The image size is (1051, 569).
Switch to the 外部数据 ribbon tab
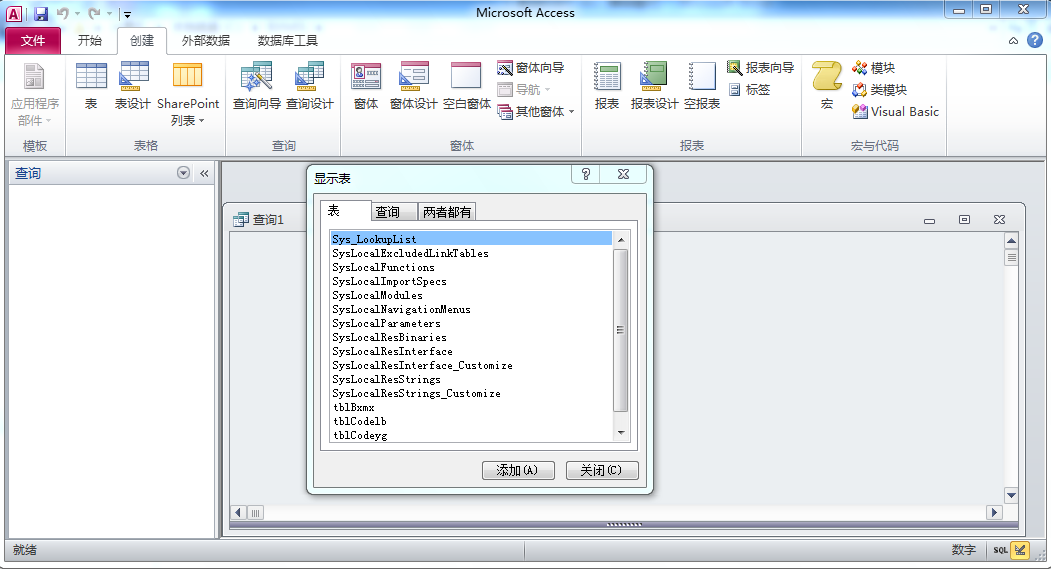[x=206, y=41]
